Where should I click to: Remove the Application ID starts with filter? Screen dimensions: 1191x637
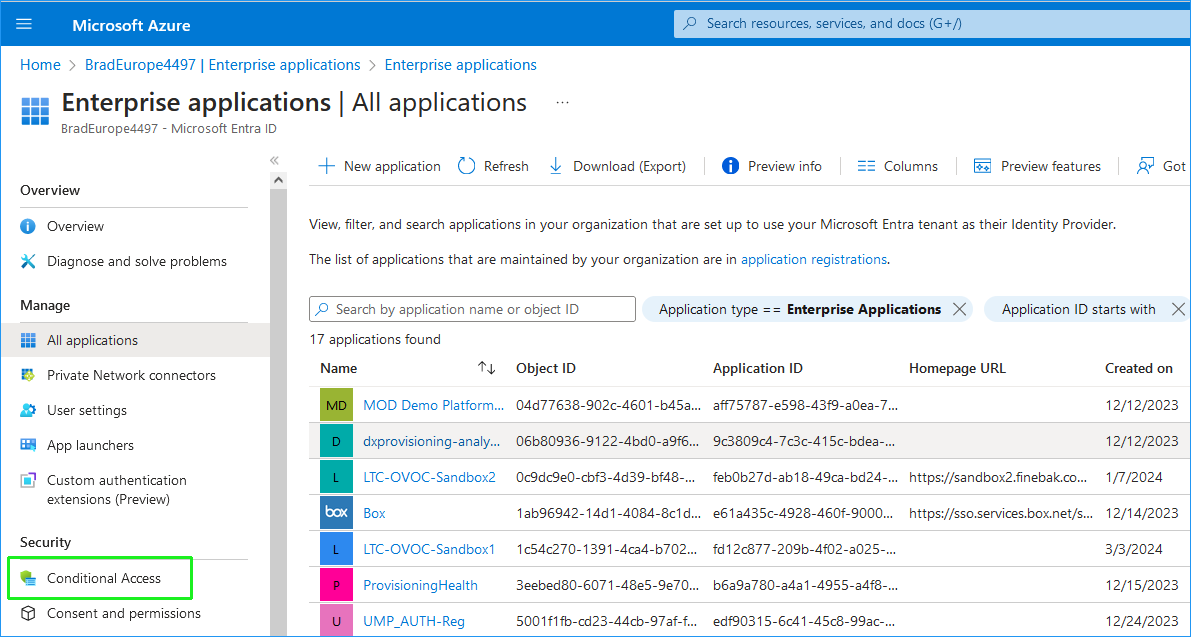pos(1178,309)
